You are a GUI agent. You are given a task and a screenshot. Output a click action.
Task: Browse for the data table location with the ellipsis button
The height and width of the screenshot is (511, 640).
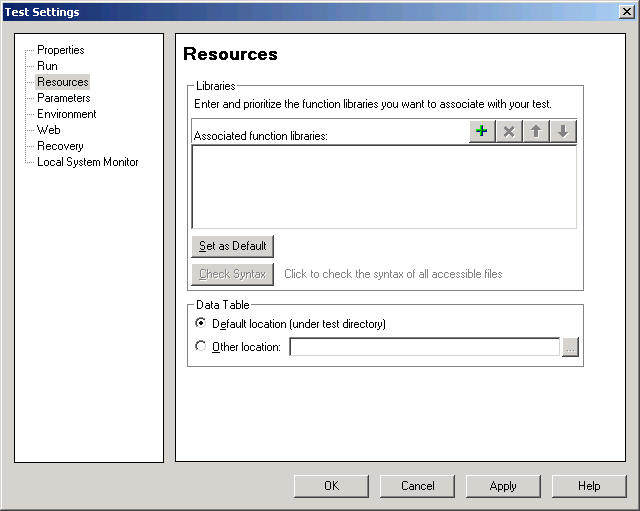(x=570, y=347)
